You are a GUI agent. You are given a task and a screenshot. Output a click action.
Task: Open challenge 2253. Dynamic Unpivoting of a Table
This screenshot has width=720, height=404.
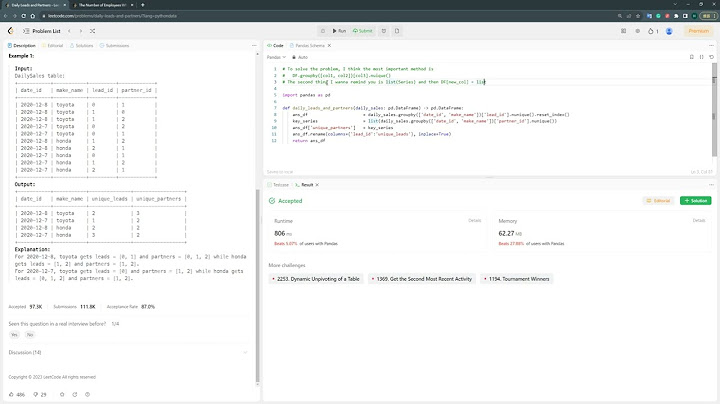coord(316,279)
